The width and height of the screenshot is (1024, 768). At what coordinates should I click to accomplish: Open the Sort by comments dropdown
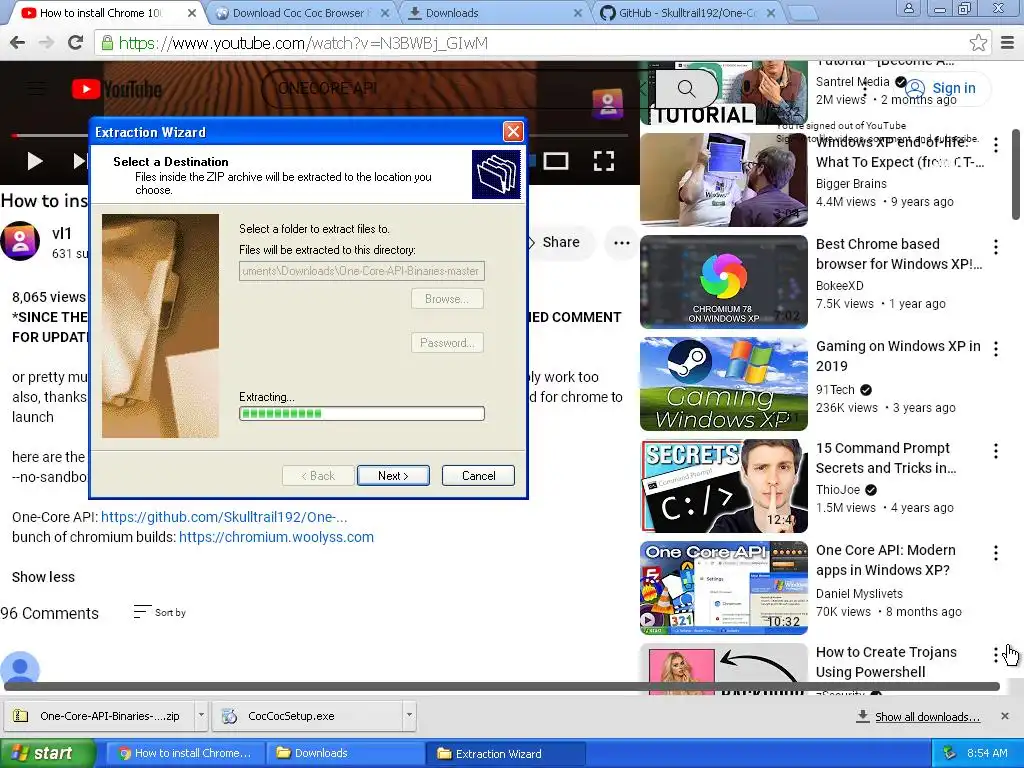pyautogui.click(x=160, y=612)
